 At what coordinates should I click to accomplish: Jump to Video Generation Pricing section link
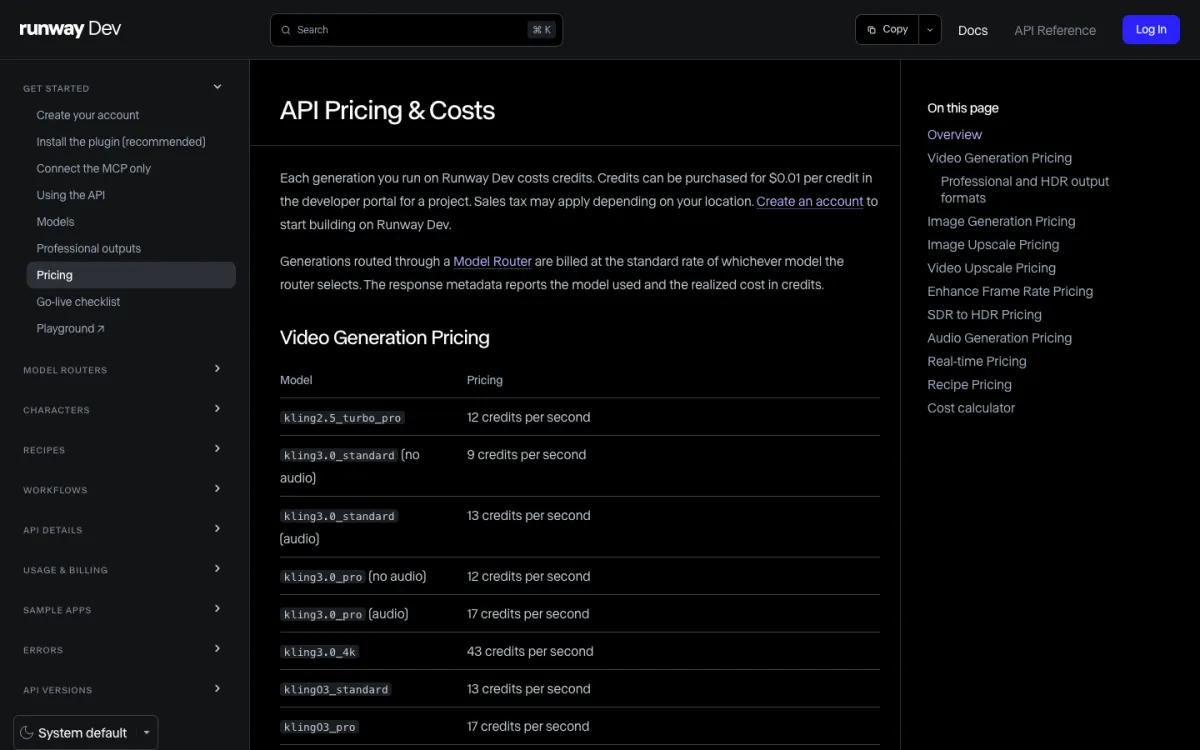999,158
